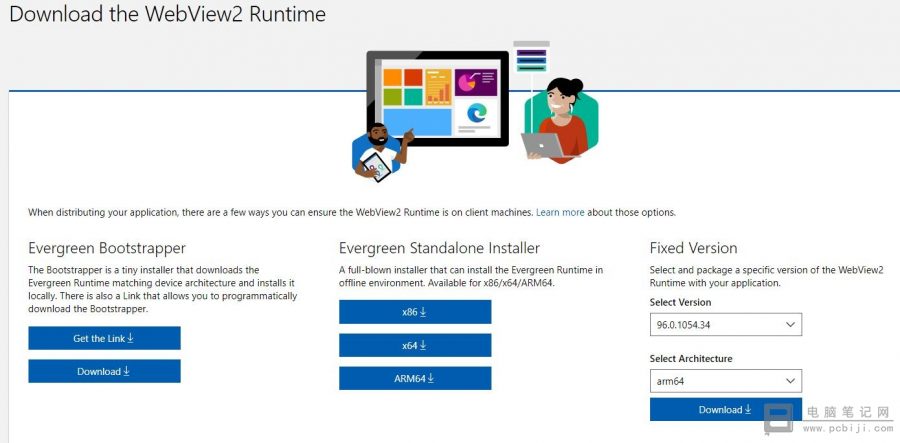Screen dimensions: 900x443
Task: Click the monitor illustration image
Action: point(437,98)
